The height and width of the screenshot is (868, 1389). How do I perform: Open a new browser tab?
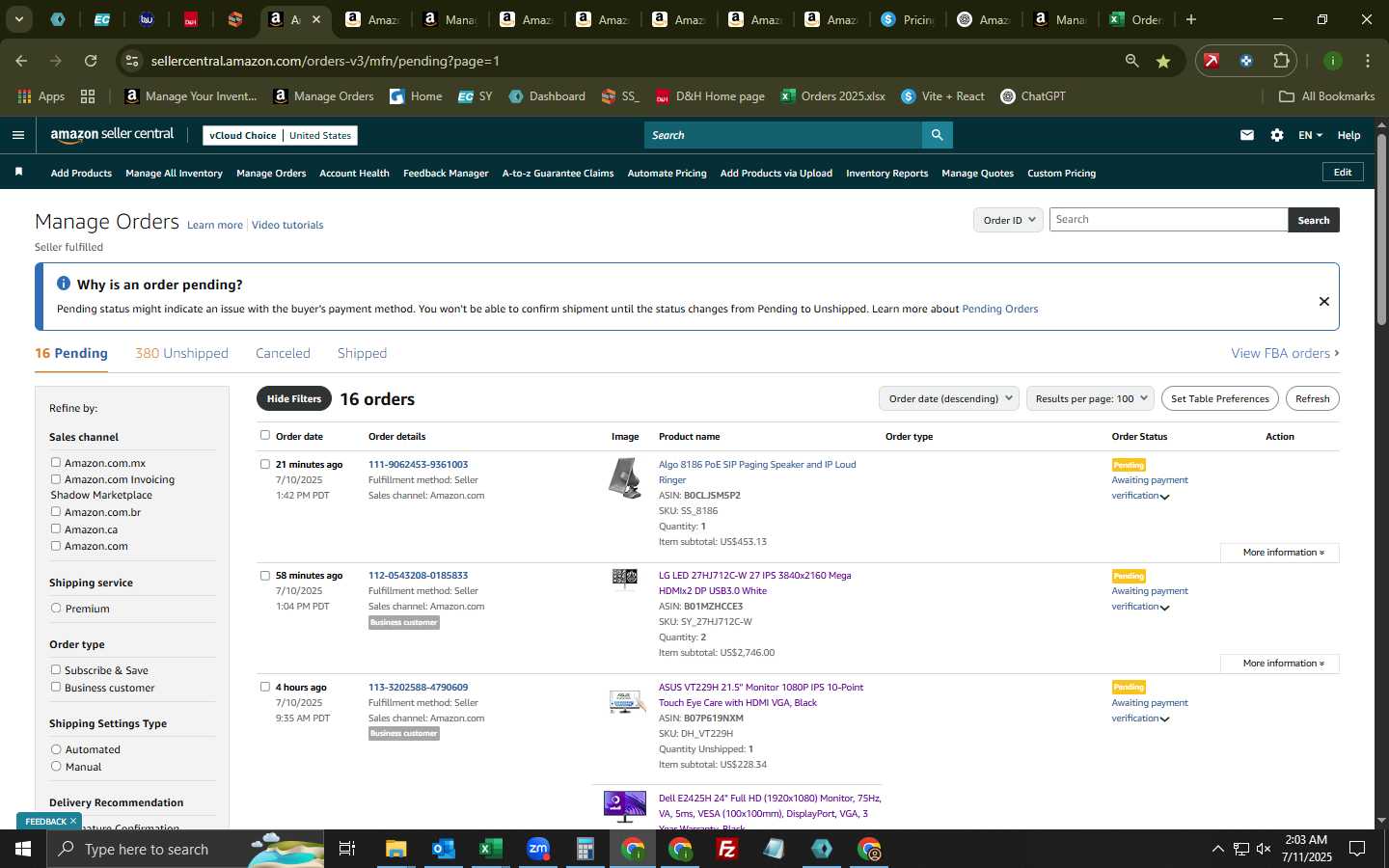(x=1191, y=19)
